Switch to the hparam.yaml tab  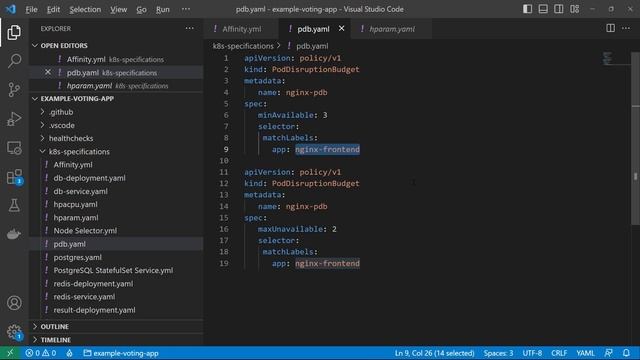pyautogui.click(x=392, y=29)
